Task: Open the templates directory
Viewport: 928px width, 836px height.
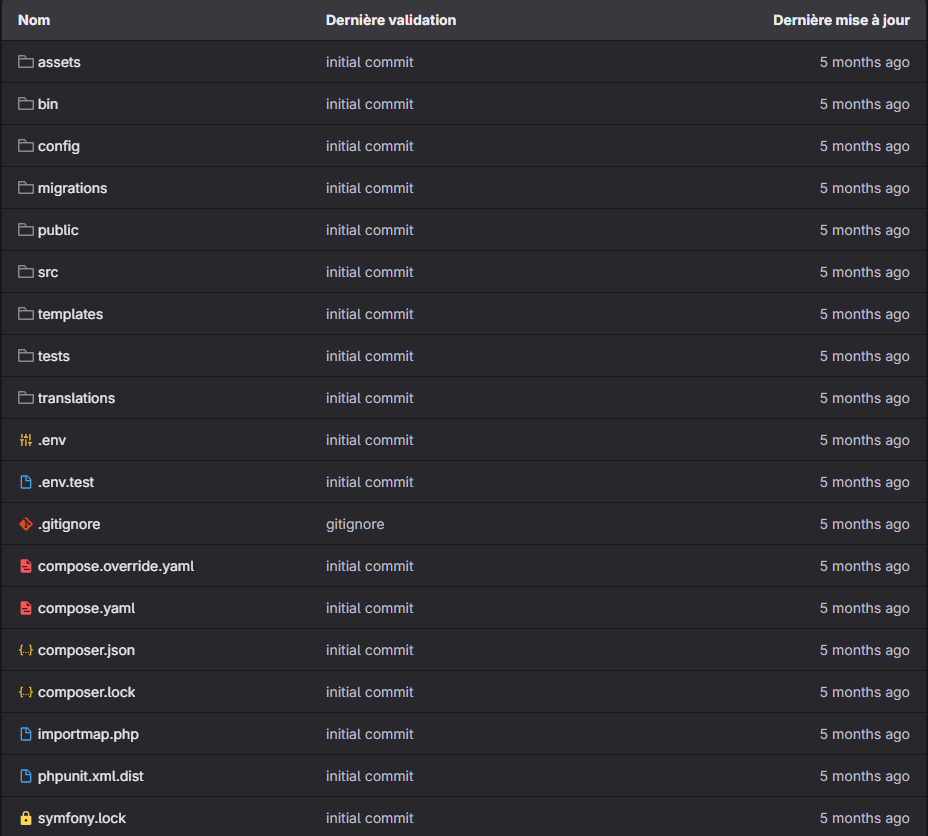Action: (x=70, y=314)
